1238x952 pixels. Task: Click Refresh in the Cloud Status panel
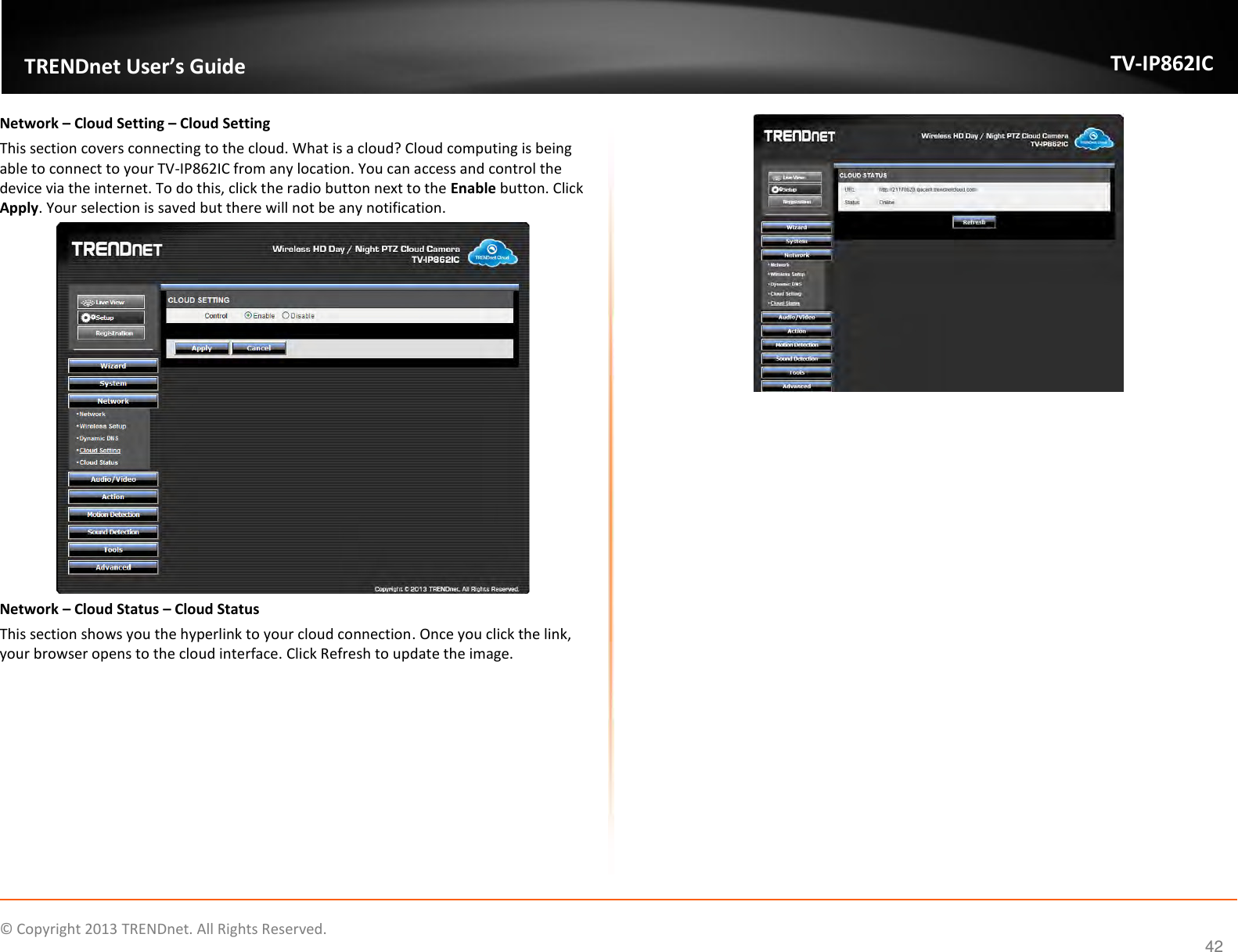(x=974, y=222)
